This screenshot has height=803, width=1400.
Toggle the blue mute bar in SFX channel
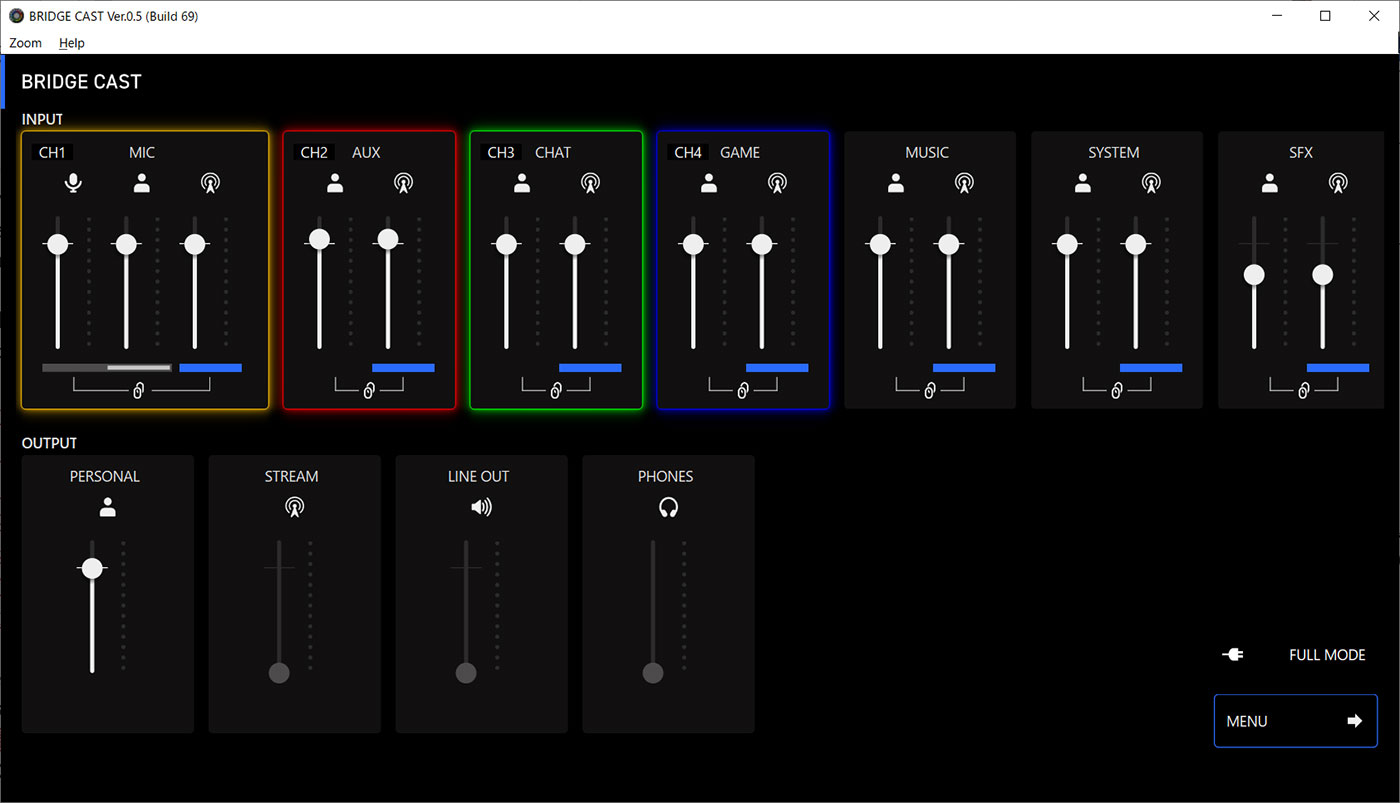click(1338, 368)
